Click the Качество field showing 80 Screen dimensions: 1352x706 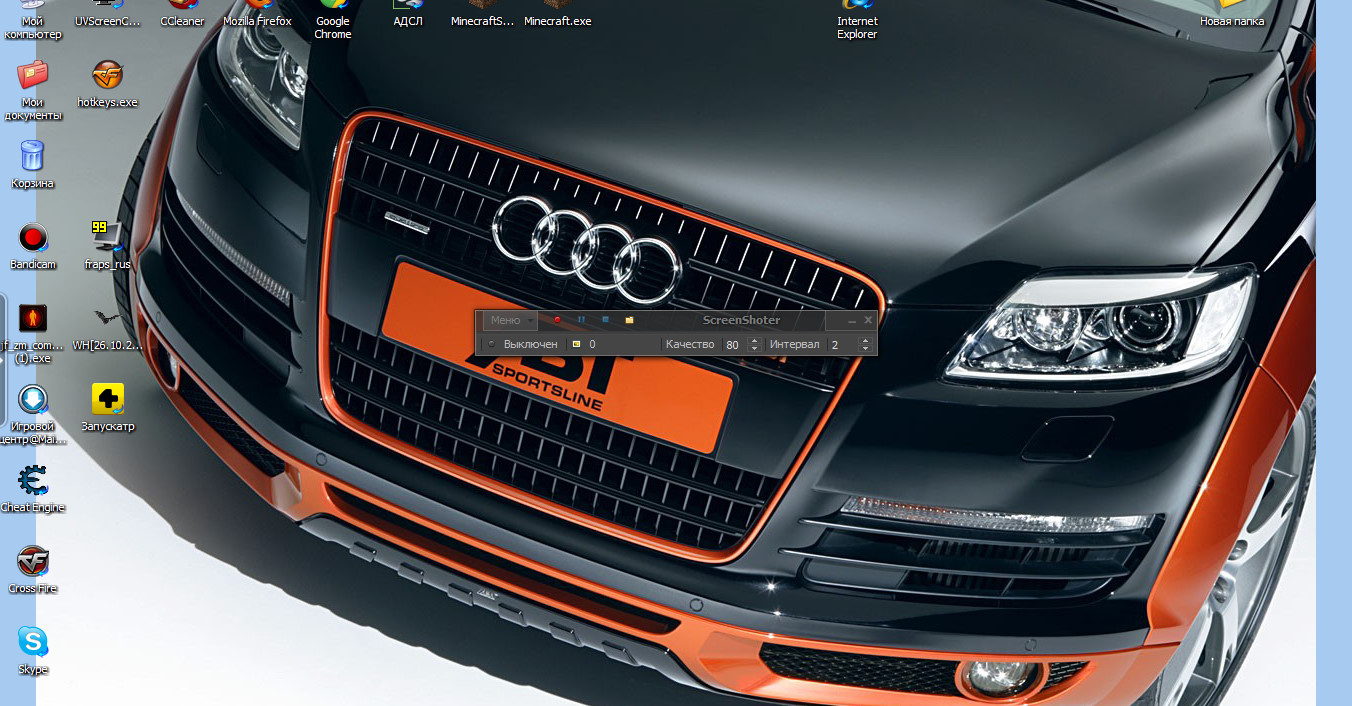(734, 344)
